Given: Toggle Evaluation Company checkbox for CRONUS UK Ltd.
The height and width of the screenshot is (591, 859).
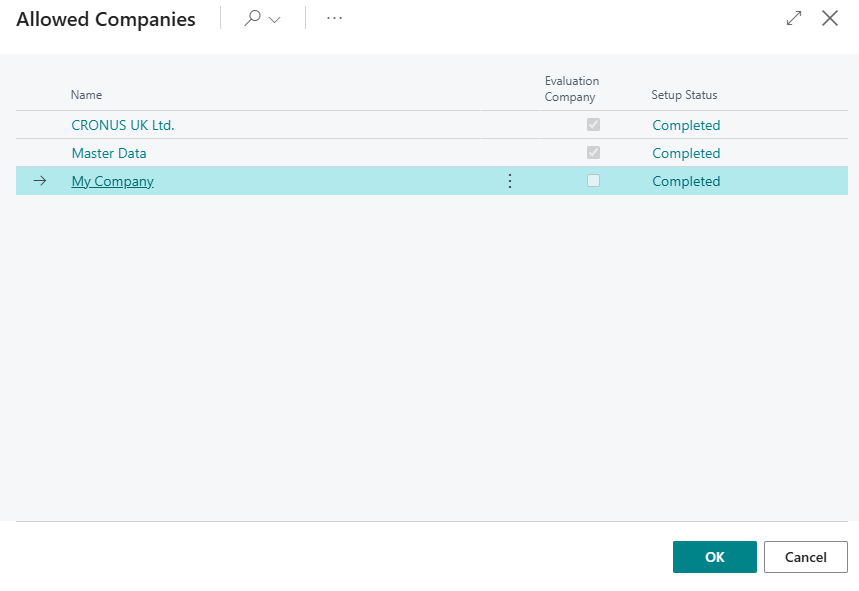Looking at the screenshot, I should click(593, 124).
